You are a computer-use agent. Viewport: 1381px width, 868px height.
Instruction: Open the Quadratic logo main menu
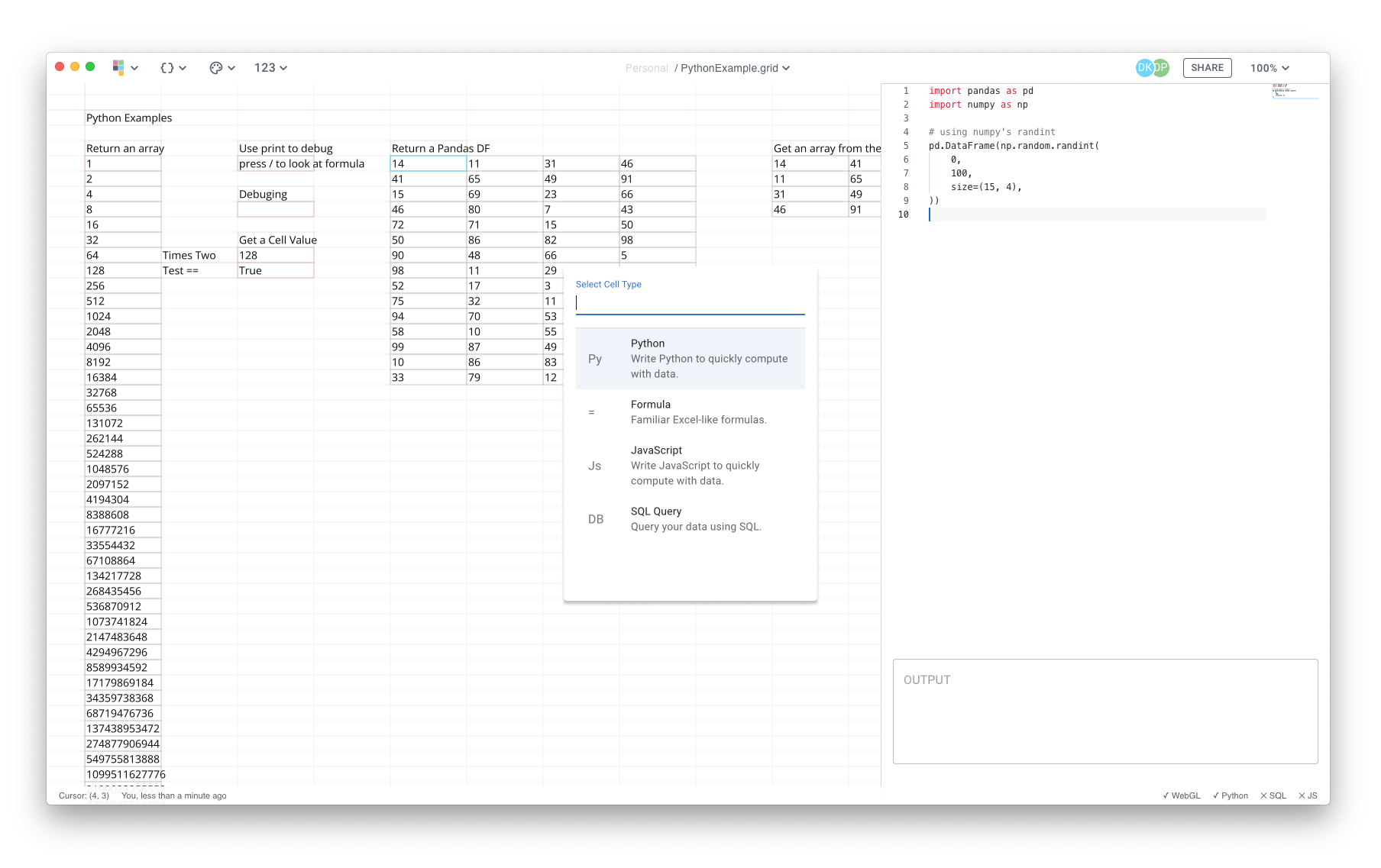click(x=125, y=68)
